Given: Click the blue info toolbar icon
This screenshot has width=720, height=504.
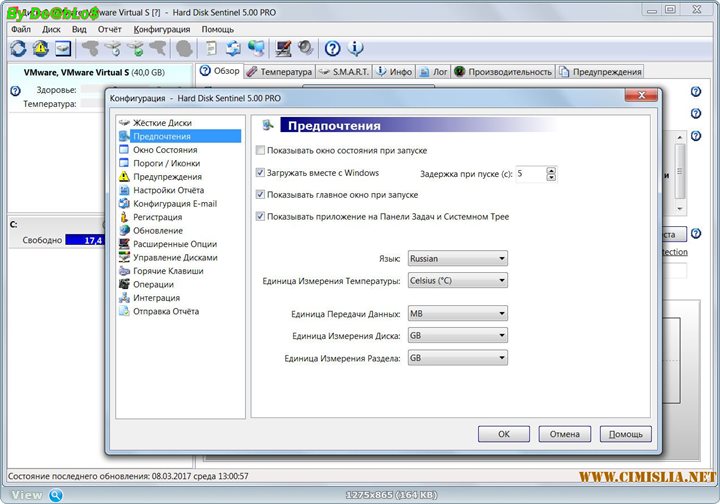Looking at the screenshot, I should tap(356, 48).
